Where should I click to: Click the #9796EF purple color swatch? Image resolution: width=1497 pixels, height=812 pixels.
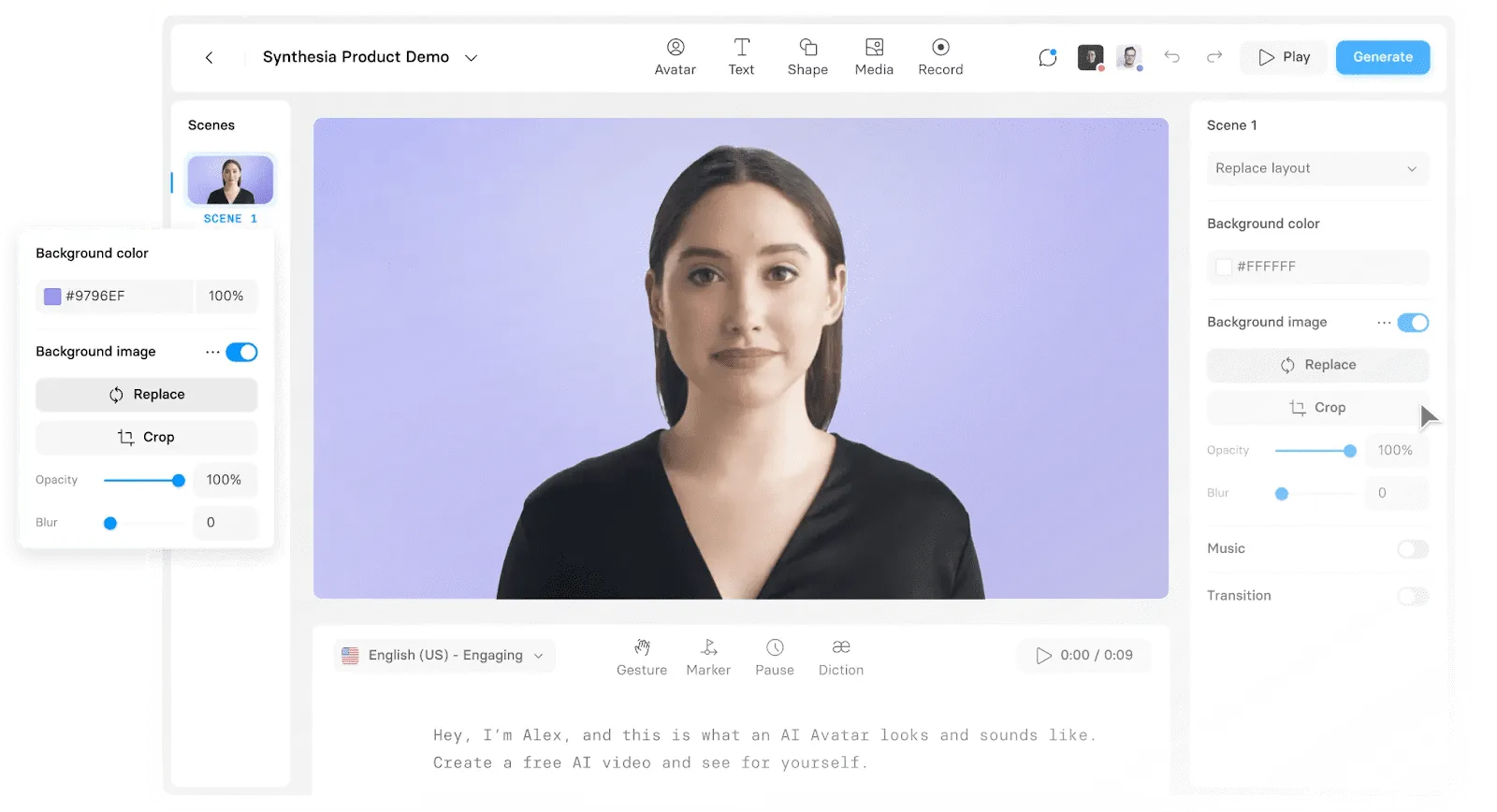52,297
